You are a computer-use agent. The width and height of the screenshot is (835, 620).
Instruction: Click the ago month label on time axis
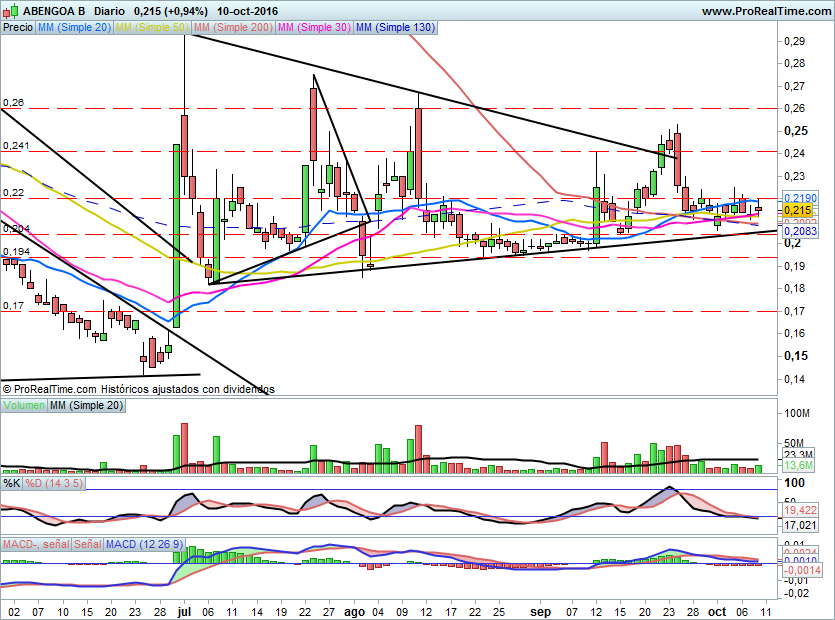(x=354, y=611)
